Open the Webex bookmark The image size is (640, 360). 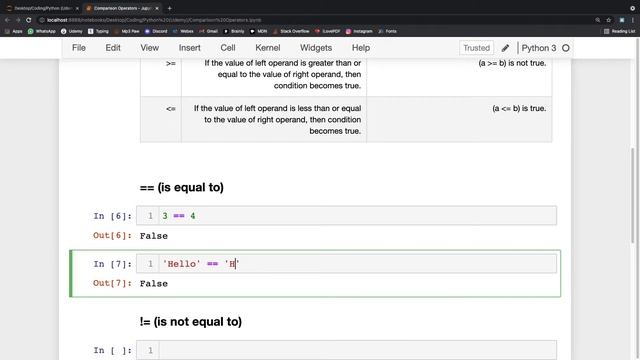183,31
